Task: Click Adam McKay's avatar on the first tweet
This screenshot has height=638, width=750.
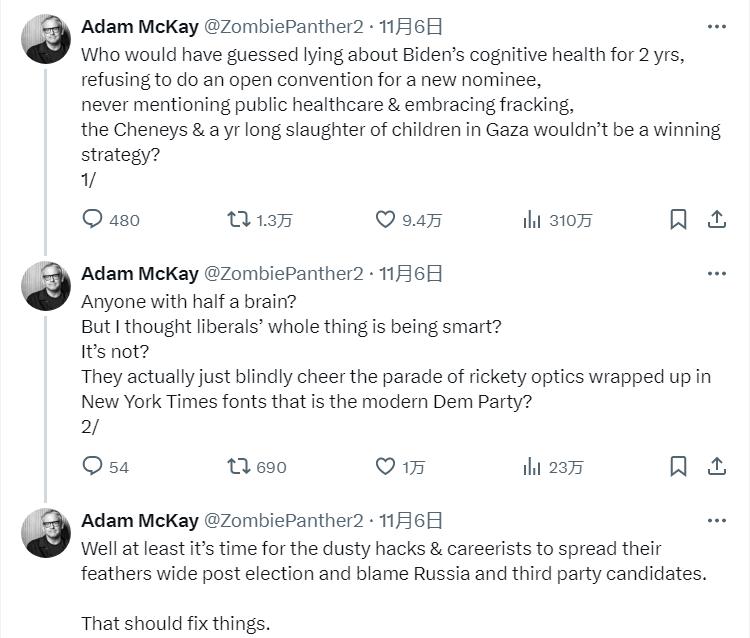Action: (x=46, y=39)
